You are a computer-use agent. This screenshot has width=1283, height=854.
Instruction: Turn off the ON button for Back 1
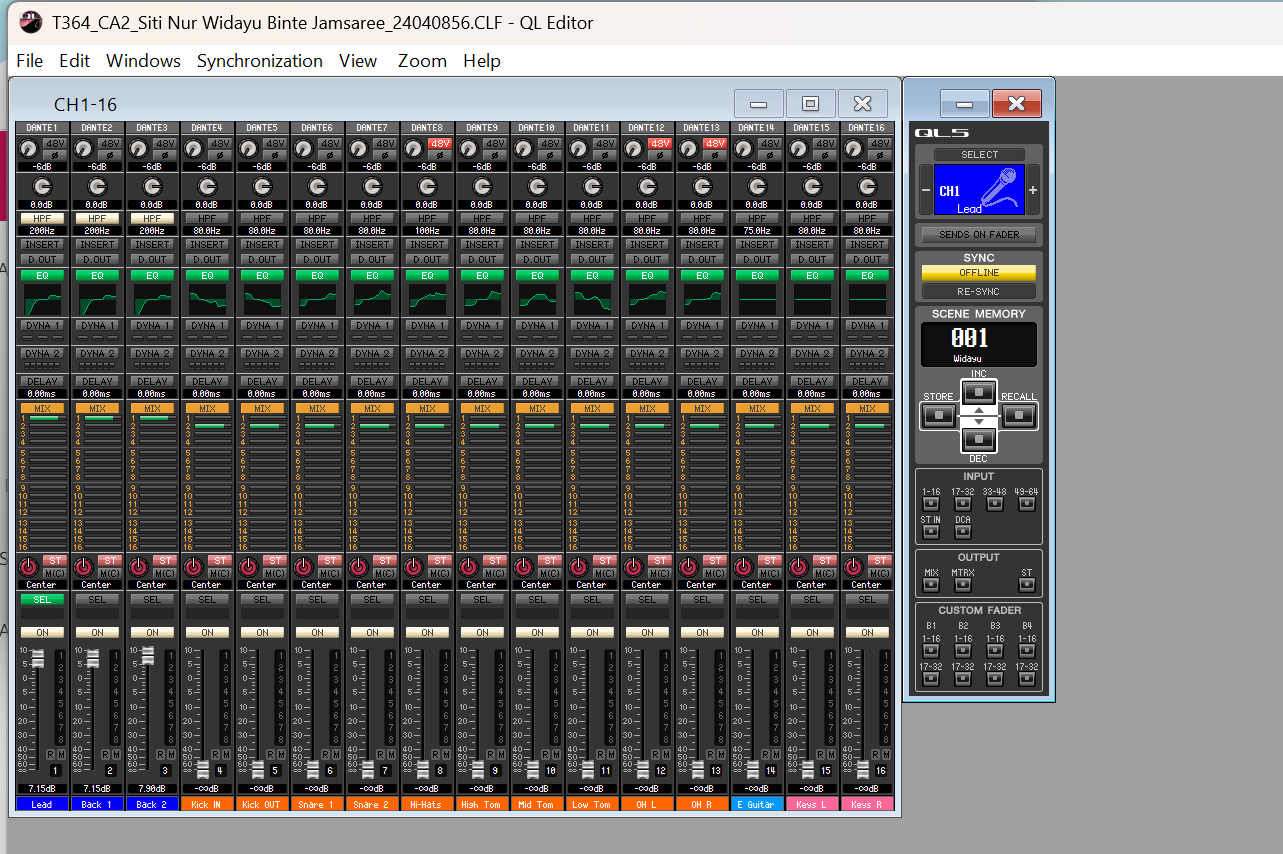point(97,632)
